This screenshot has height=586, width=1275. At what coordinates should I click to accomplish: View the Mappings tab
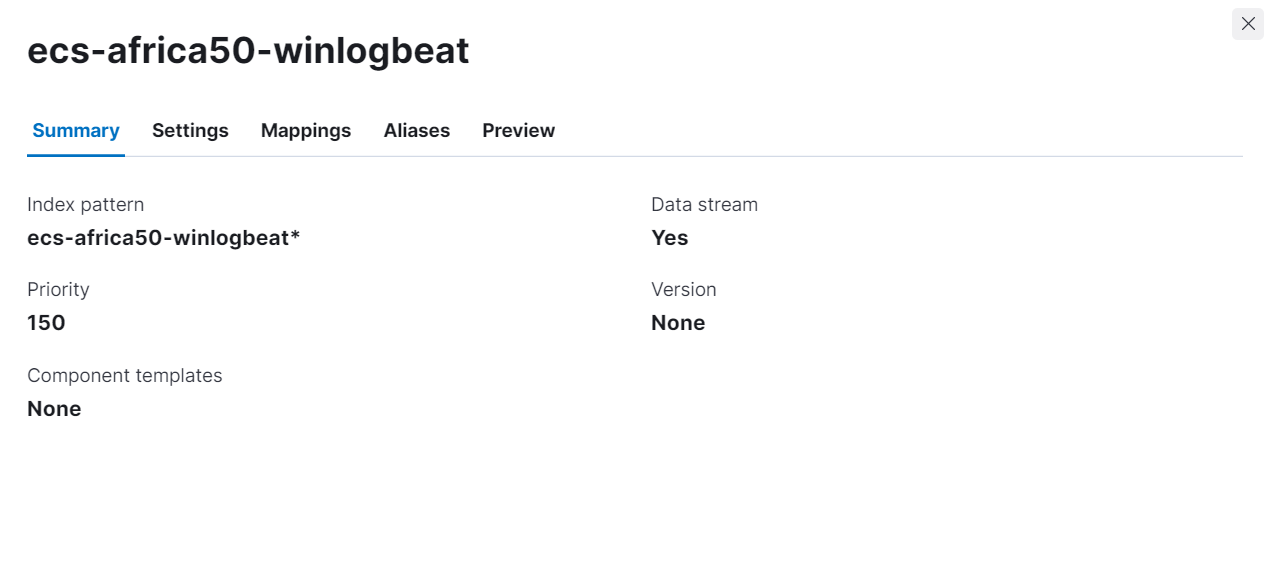coord(306,131)
